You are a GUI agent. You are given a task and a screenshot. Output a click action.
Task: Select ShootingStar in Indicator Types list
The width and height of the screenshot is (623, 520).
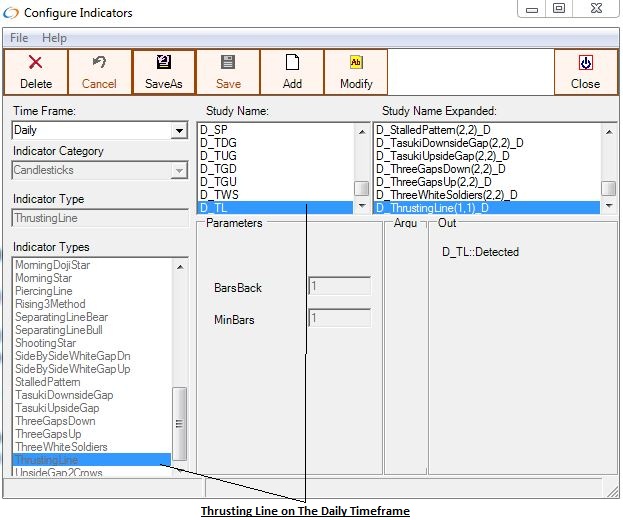coord(46,343)
